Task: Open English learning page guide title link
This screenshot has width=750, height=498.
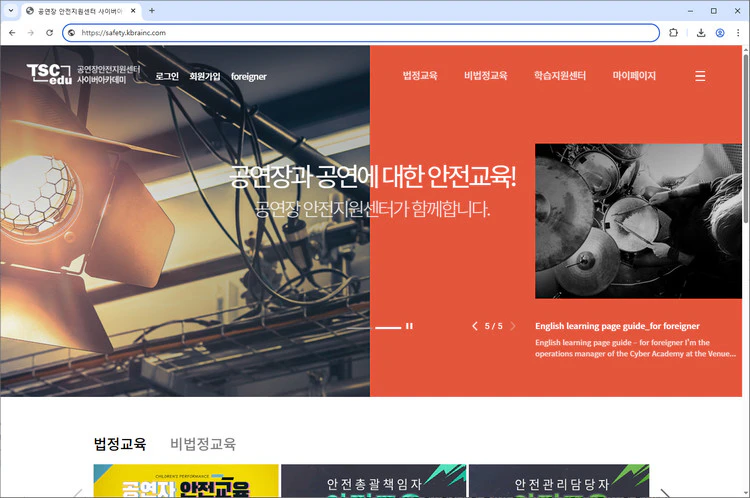Action: [617, 326]
